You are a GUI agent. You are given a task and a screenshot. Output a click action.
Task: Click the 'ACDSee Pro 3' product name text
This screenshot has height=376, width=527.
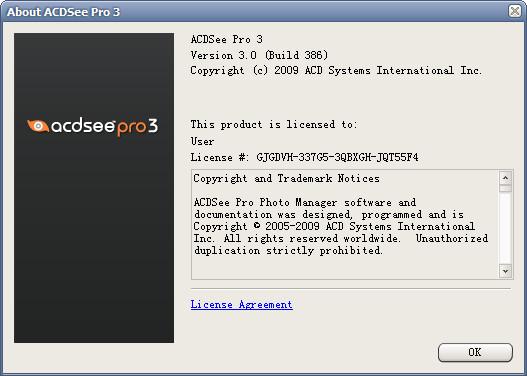tap(227, 39)
